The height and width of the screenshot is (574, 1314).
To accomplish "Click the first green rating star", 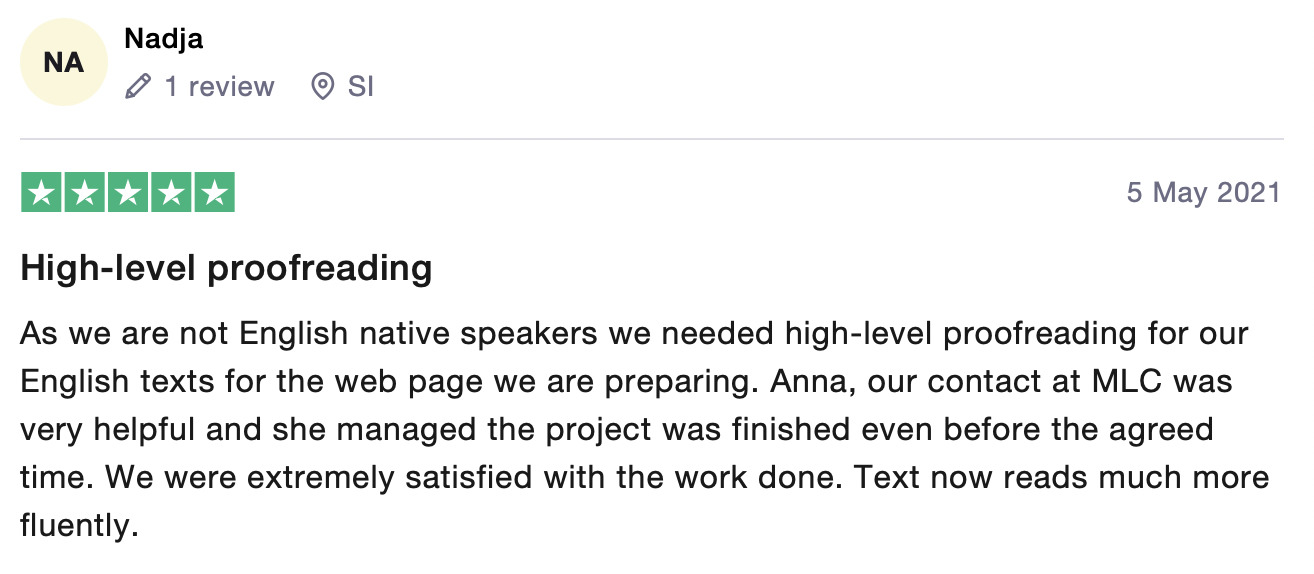I will click(x=41, y=193).
